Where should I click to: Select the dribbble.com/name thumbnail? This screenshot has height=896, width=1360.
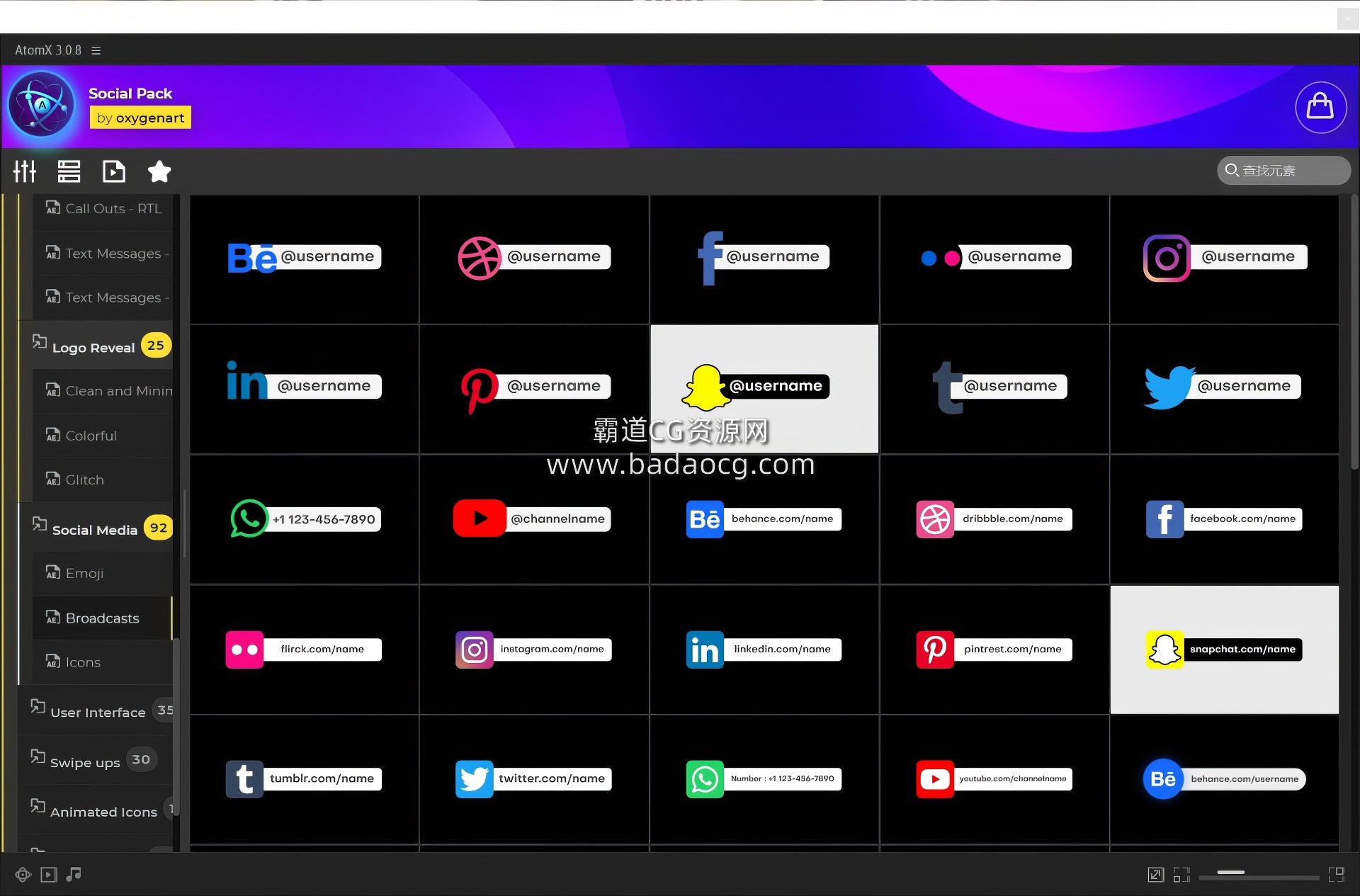coord(994,519)
